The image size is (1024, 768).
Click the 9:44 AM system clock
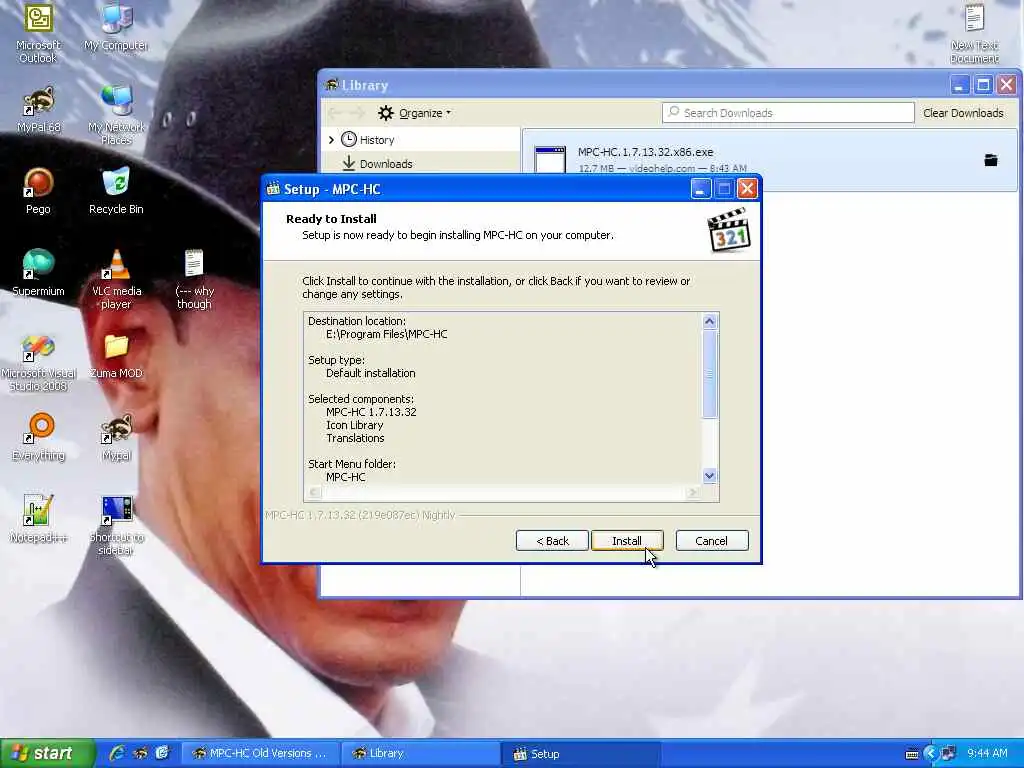click(987, 754)
